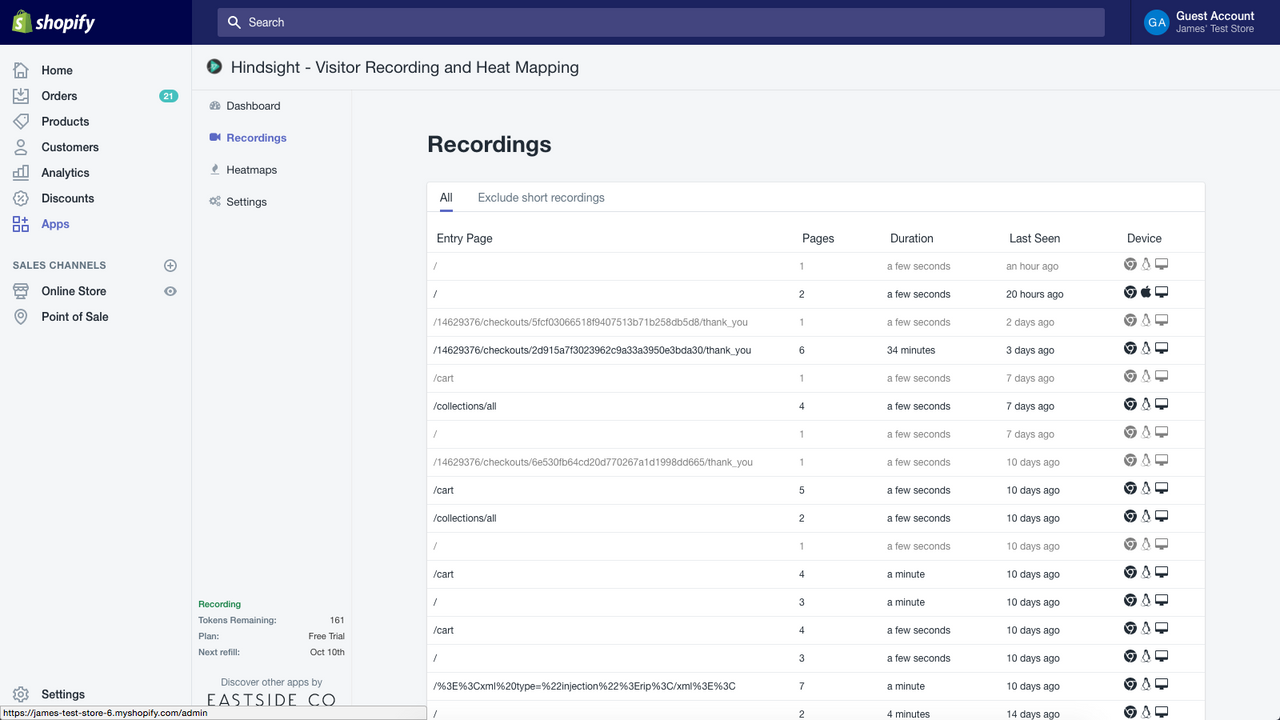Click the Home icon in the Shopify sidebar

20,70
